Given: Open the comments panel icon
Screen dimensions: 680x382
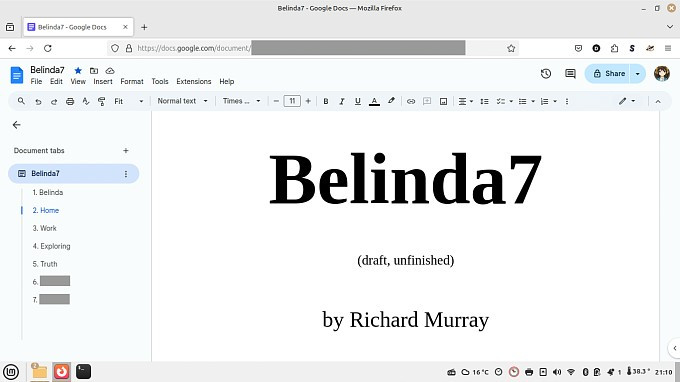Looking at the screenshot, I should (570, 73).
